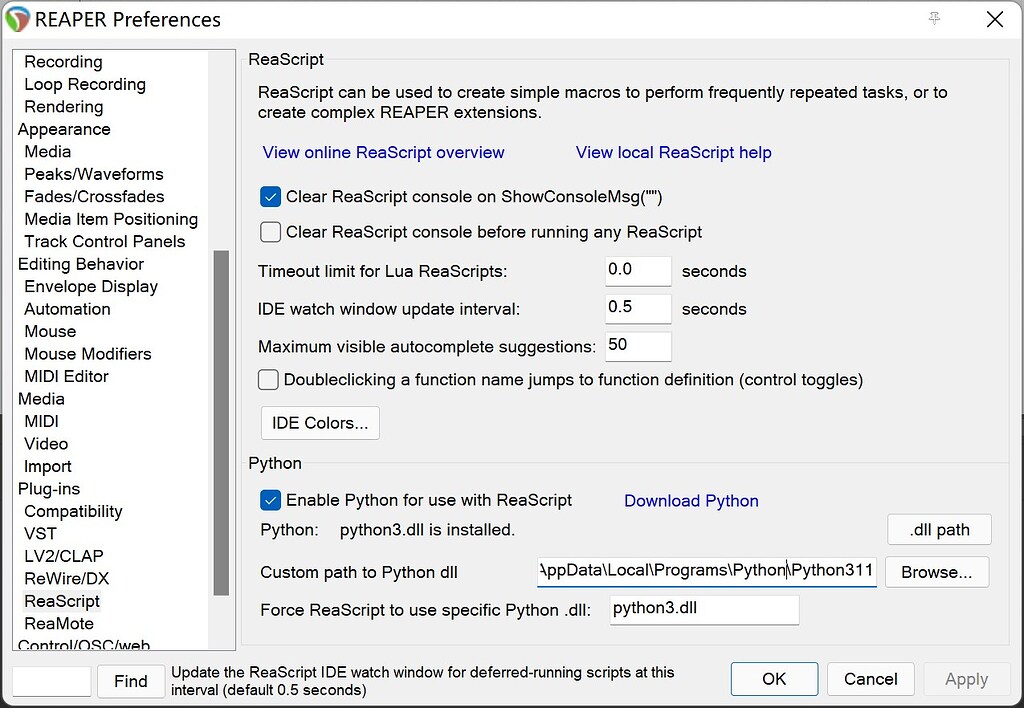
Task: Select Mouse preferences page
Action: click(x=50, y=331)
